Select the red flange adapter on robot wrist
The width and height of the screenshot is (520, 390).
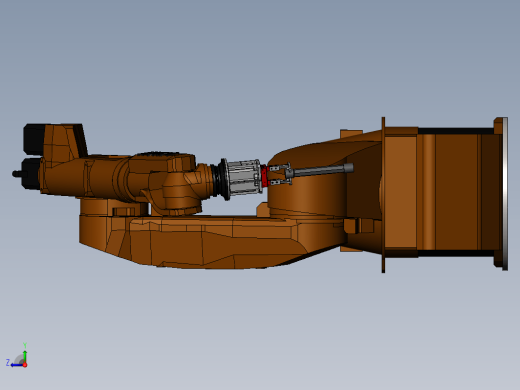click(265, 176)
